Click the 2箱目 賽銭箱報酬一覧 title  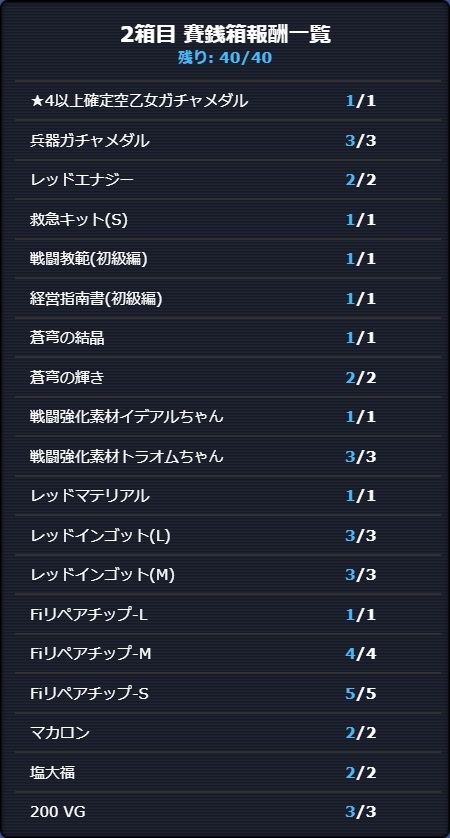[225, 34]
